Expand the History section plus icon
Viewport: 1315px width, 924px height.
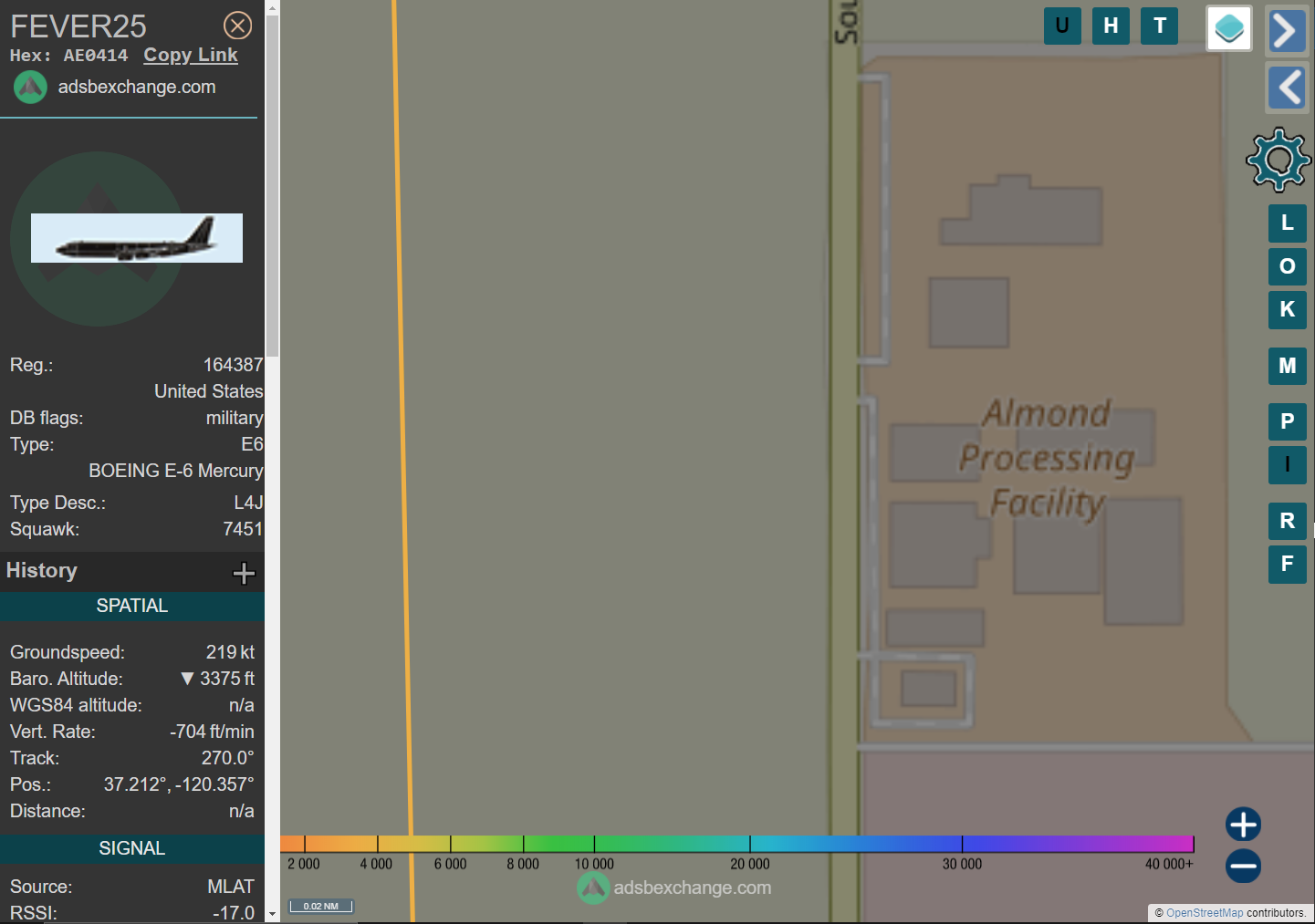[244, 573]
